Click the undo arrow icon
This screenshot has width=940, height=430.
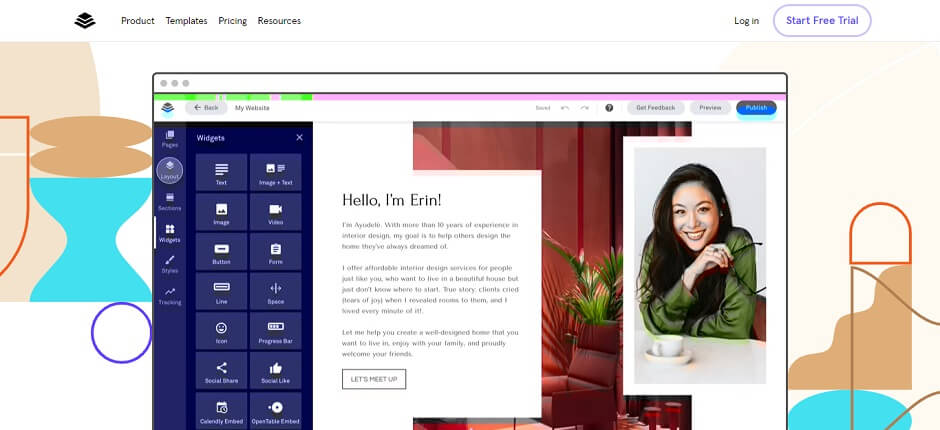565,108
